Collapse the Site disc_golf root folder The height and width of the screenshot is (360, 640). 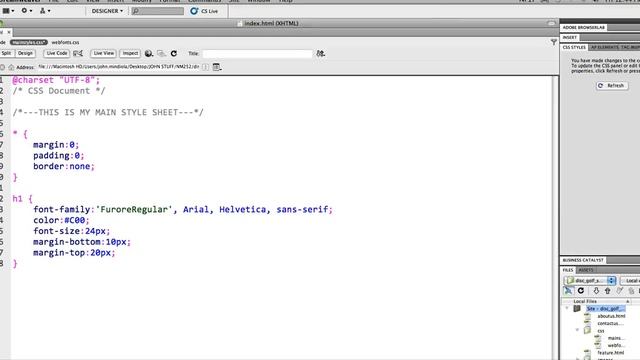(567, 309)
